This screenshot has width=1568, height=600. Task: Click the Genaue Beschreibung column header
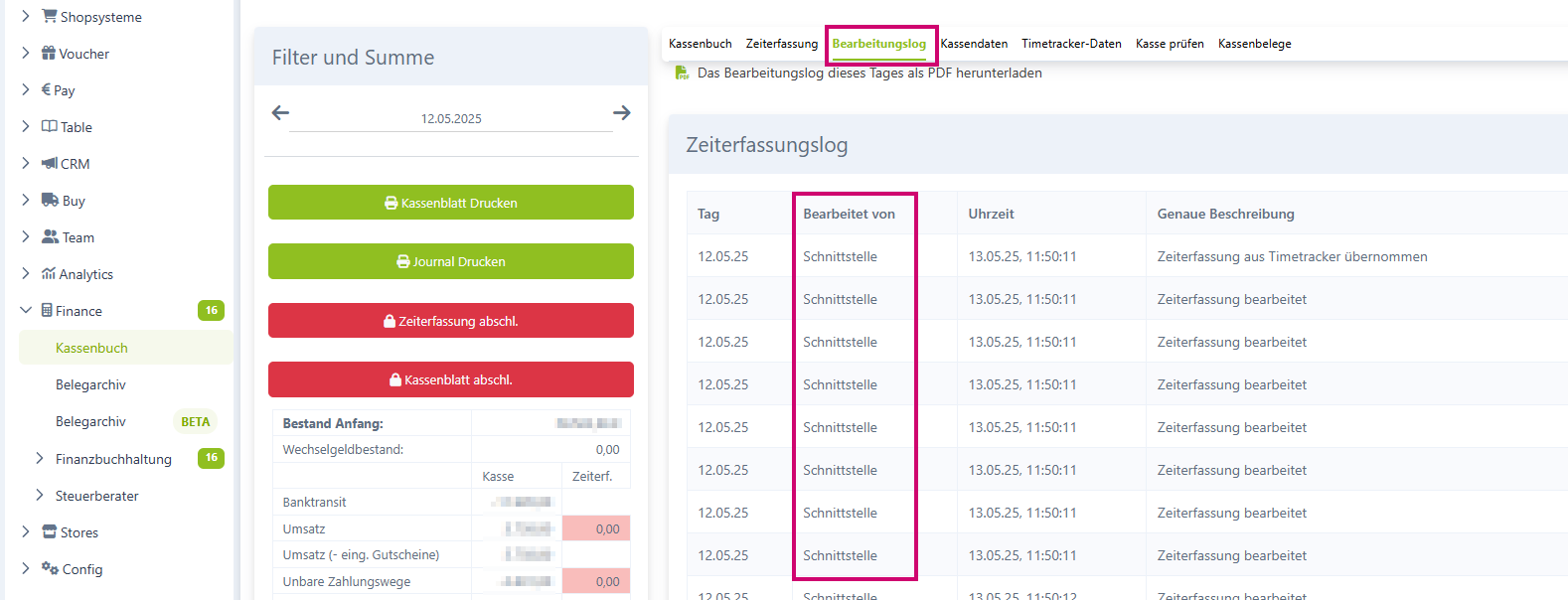tap(1225, 214)
